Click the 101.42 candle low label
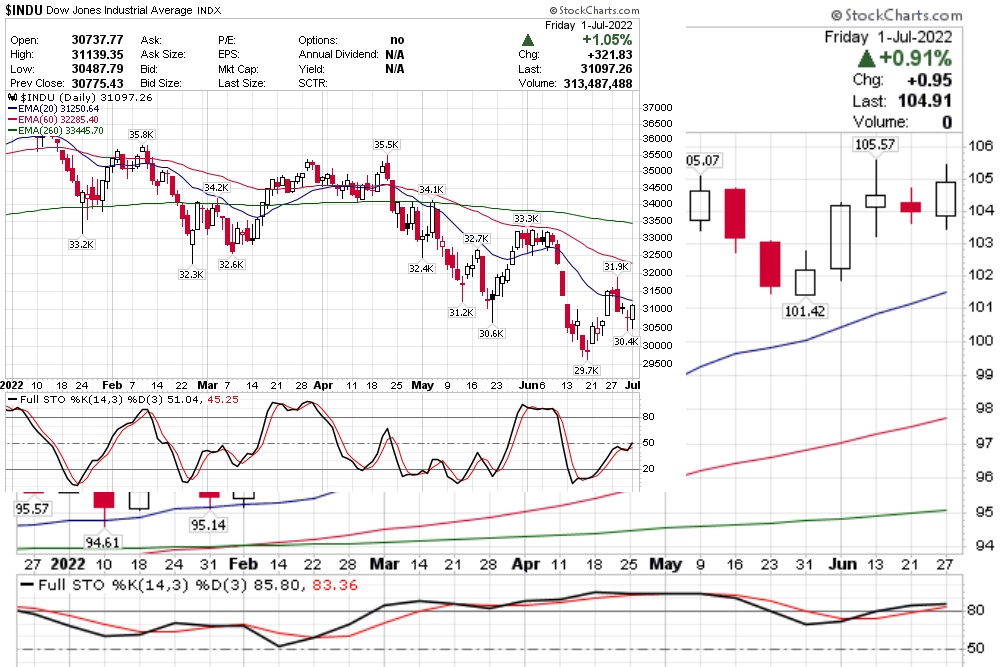This screenshot has width=1000, height=667. [804, 311]
